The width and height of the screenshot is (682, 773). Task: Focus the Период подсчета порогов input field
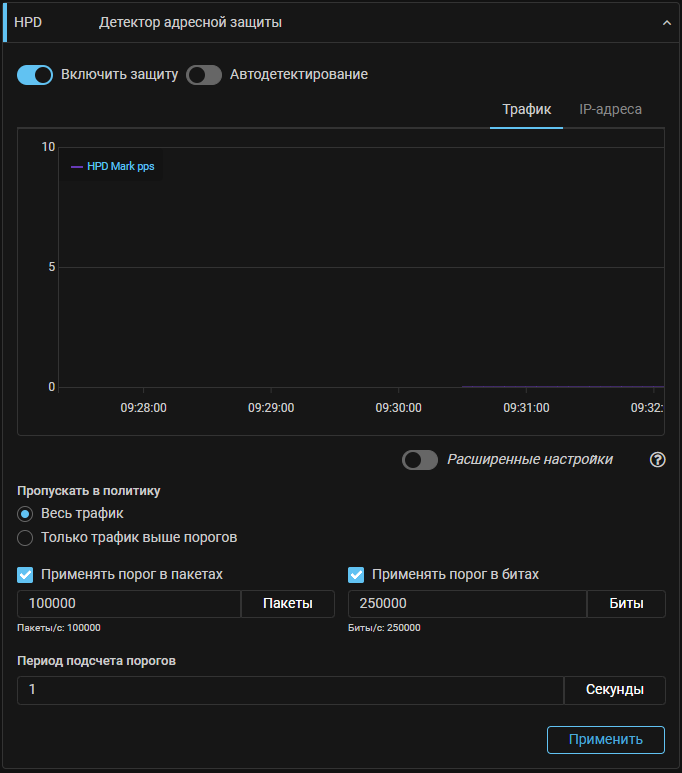290,690
